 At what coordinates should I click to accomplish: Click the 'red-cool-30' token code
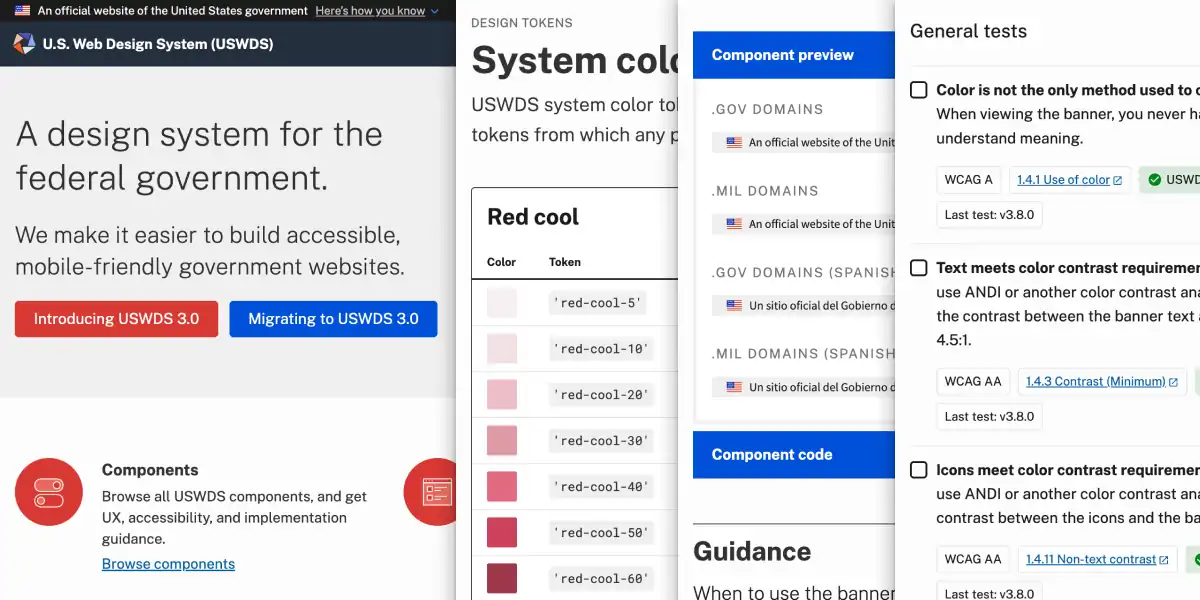[601, 441]
